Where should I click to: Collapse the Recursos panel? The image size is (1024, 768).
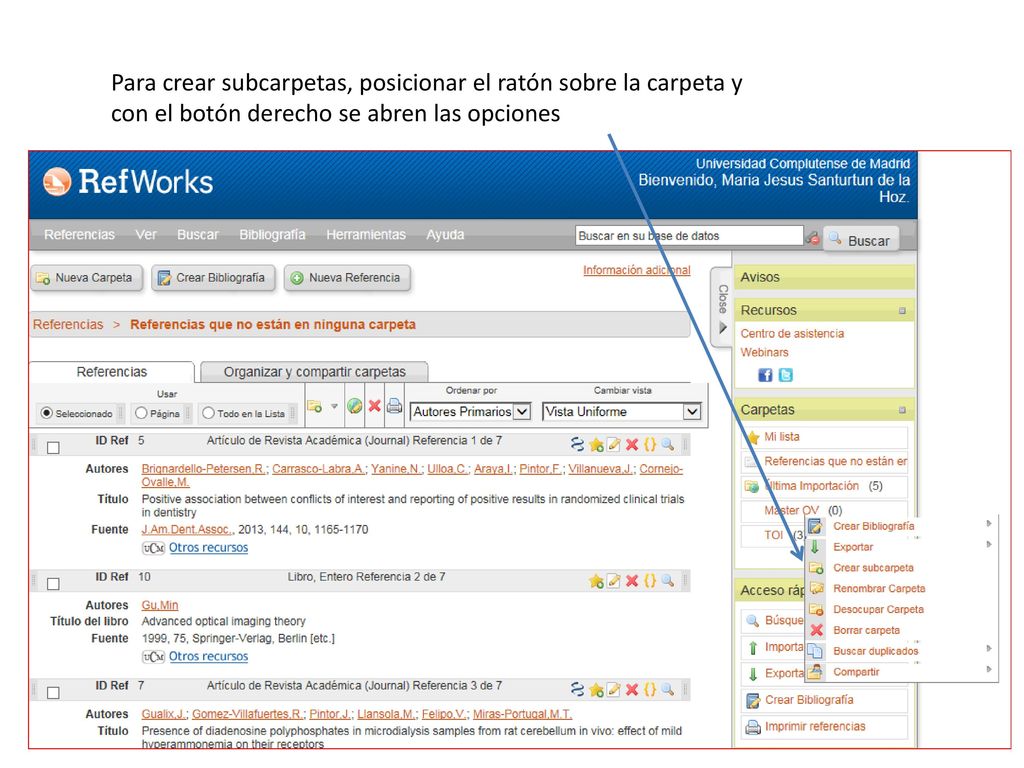[x=902, y=311]
